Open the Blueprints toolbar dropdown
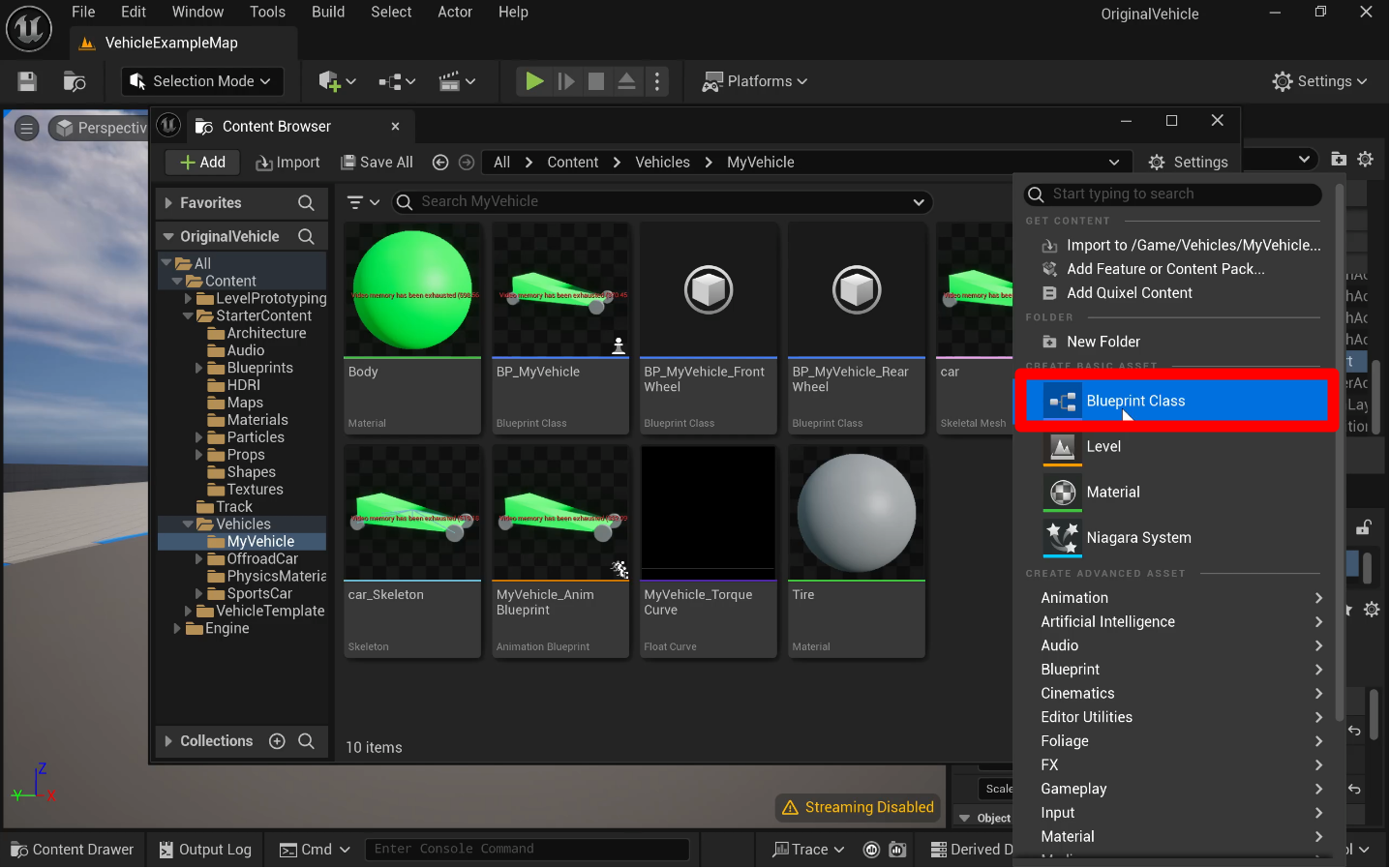 pos(397,81)
